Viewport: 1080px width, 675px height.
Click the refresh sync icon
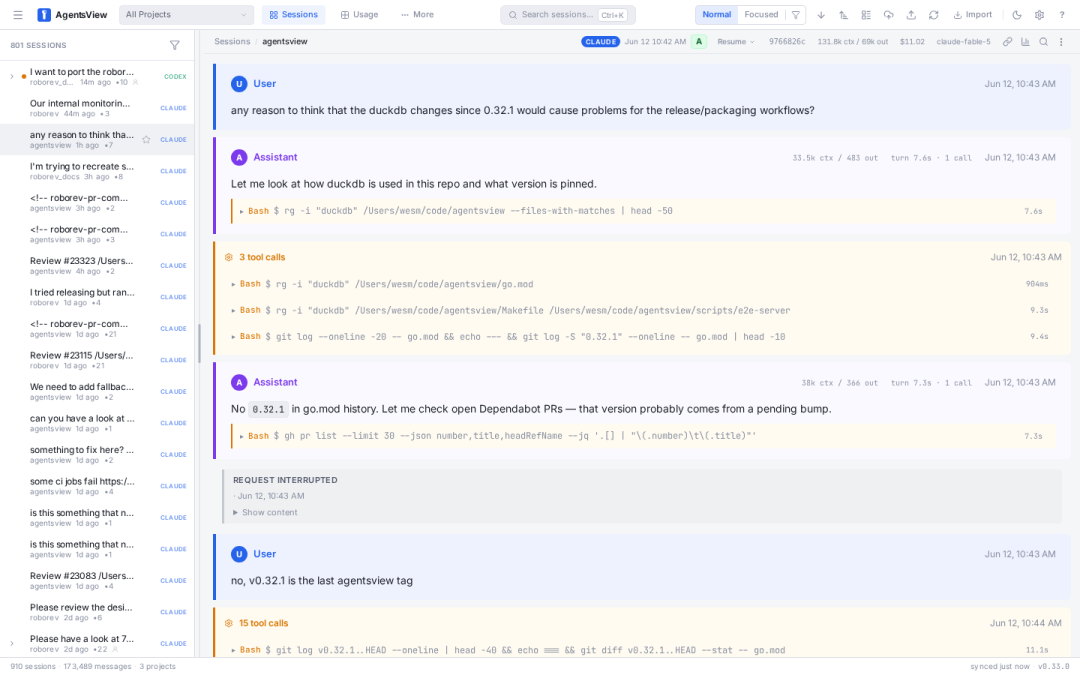point(933,14)
